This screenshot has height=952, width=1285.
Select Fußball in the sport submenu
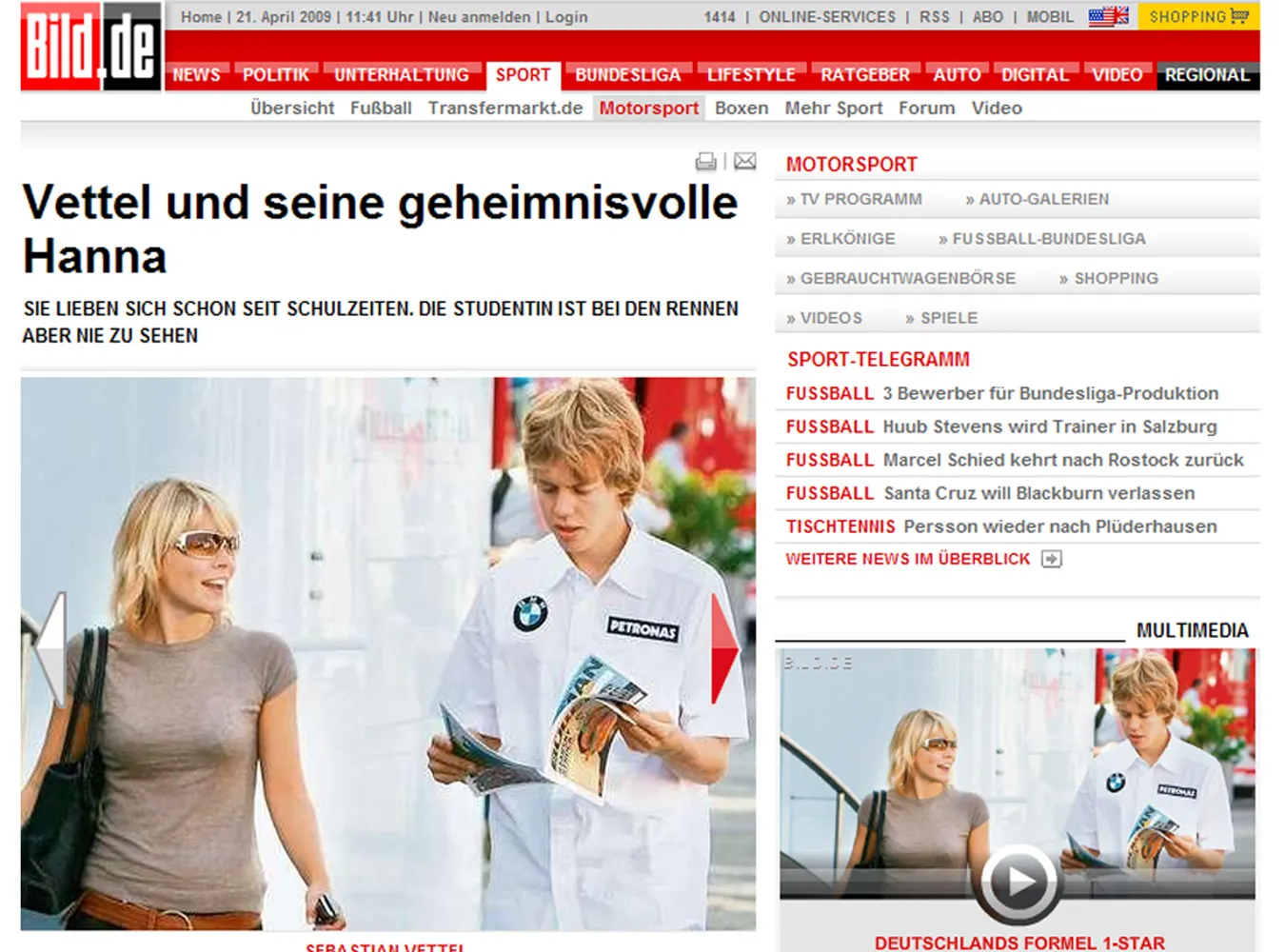point(381,109)
